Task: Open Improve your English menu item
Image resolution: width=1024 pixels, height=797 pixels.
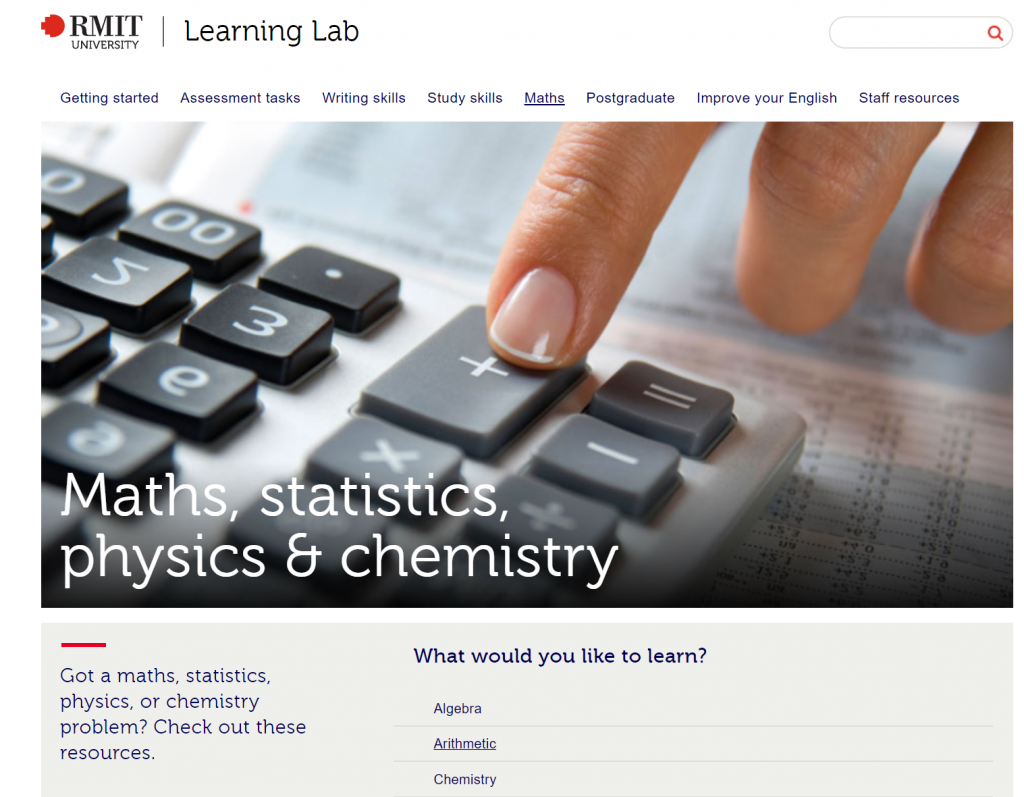Action: [766, 98]
